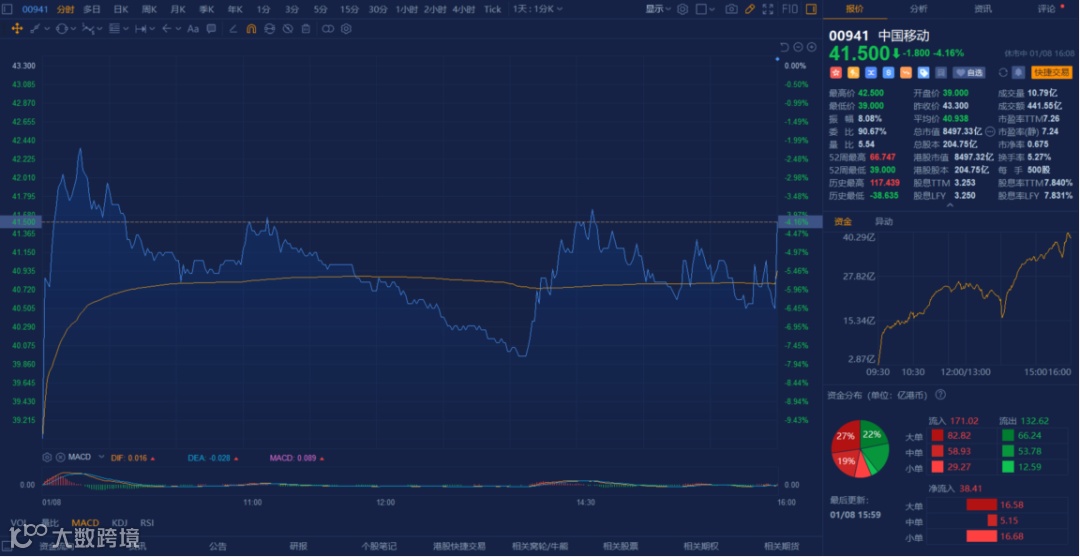Open the 分析 analysis tab
Viewport: 1080px width, 557px height.
click(918, 9)
